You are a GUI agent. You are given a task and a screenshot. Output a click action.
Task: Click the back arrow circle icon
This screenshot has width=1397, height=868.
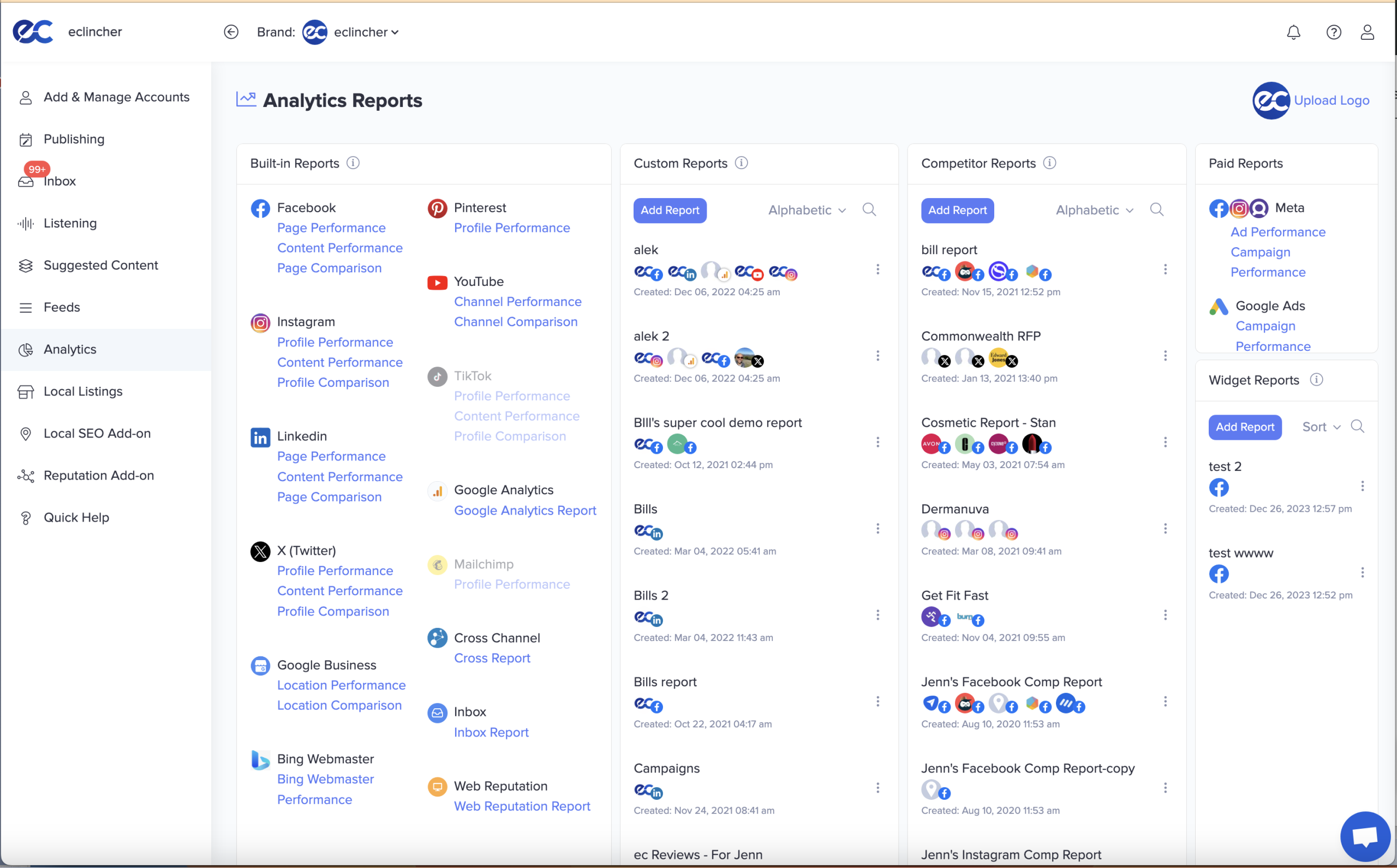[231, 32]
